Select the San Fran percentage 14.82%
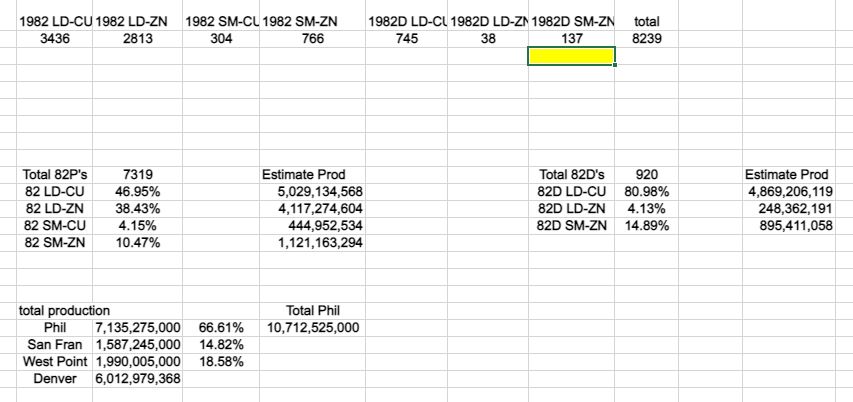The image size is (853, 402). (221, 345)
